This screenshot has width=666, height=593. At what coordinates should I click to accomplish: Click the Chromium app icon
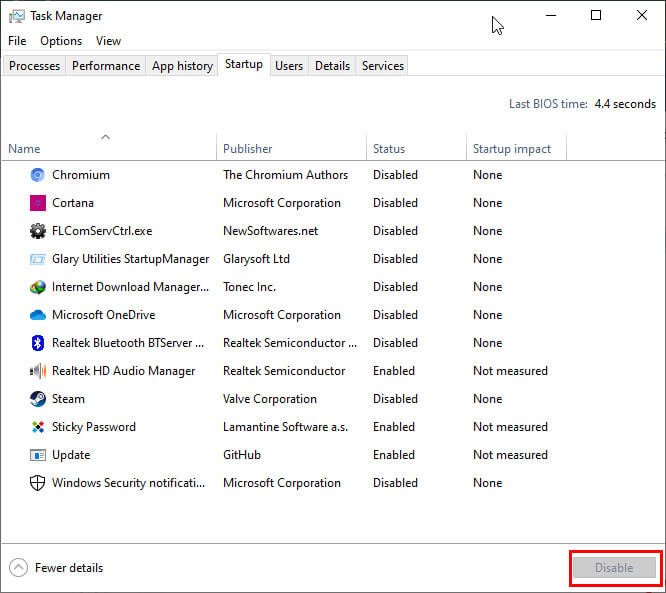pyautogui.click(x=37, y=175)
